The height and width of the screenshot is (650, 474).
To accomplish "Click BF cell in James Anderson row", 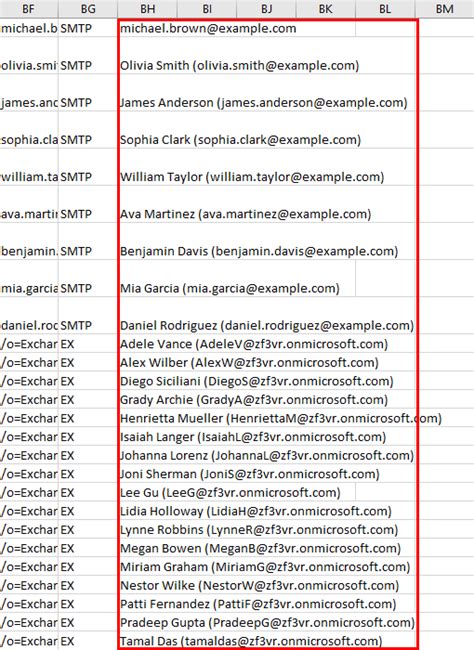I will 29,102.
